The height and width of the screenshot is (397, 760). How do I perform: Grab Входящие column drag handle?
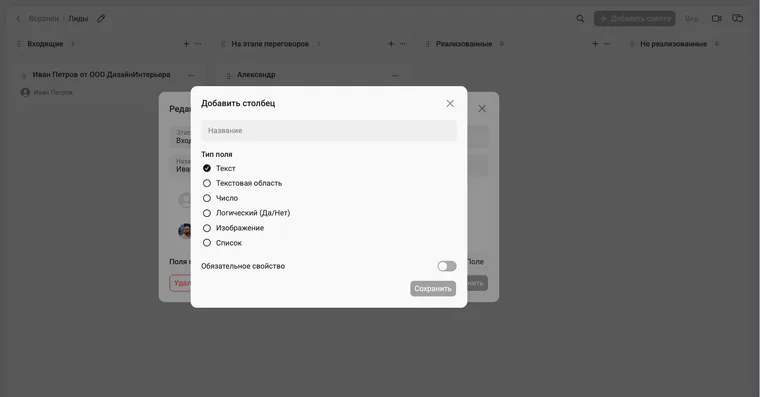[x=19, y=44]
